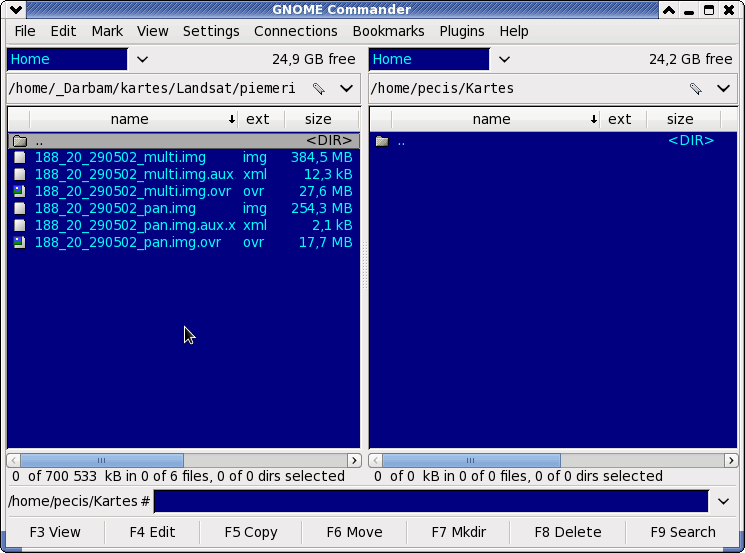
Task: Sort left pane by name column
Action: 134,119
